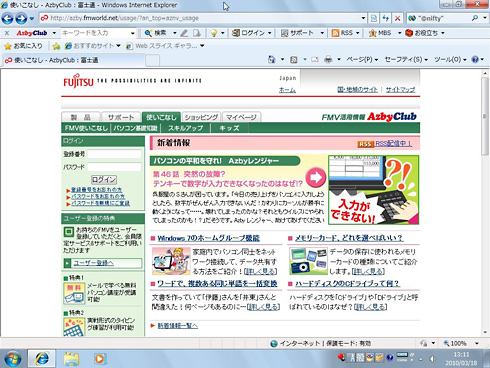Follow the ホーム link under Japan
490x368 pixels.
287,90
